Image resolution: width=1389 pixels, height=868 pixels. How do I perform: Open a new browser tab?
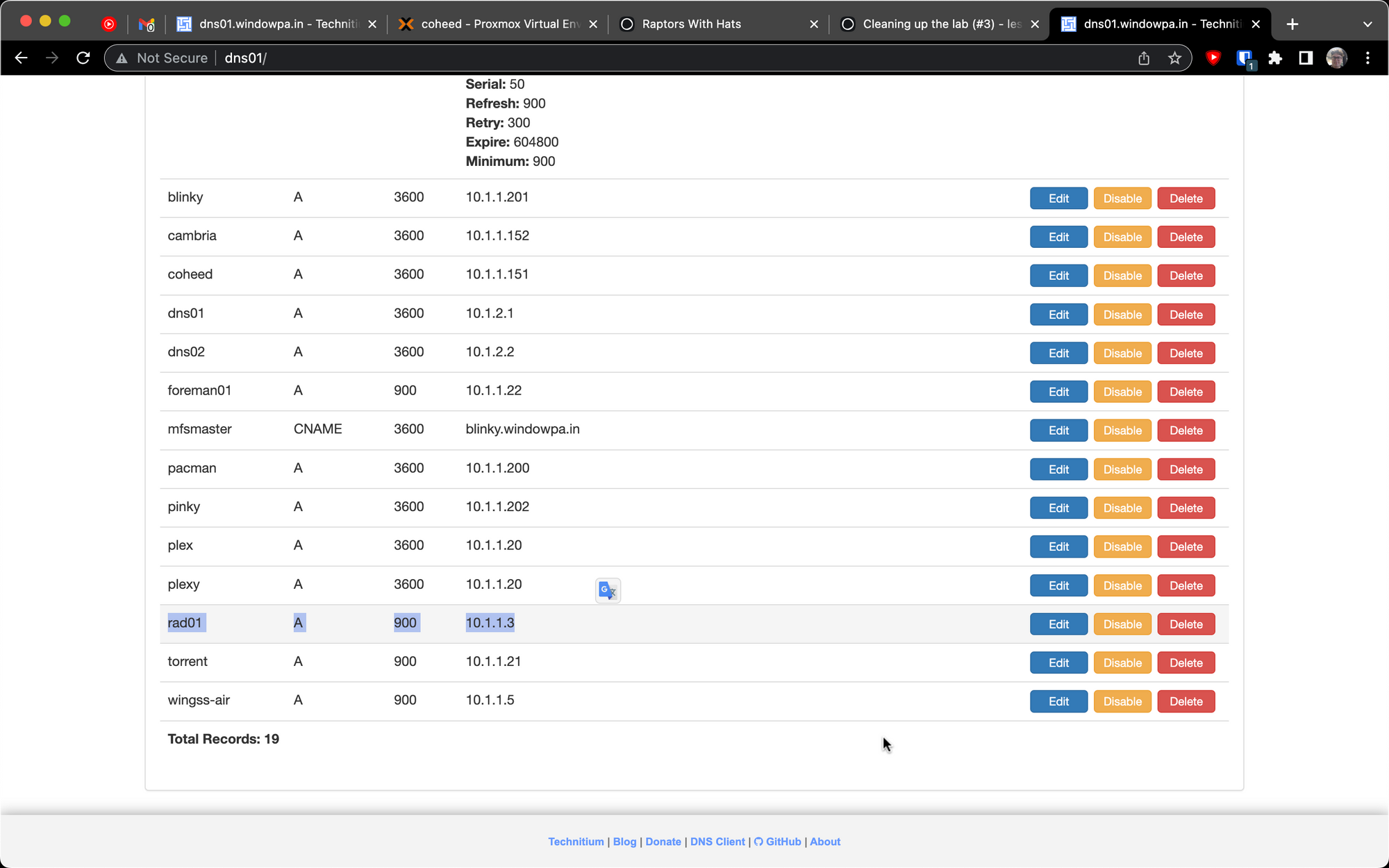click(1292, 24)
